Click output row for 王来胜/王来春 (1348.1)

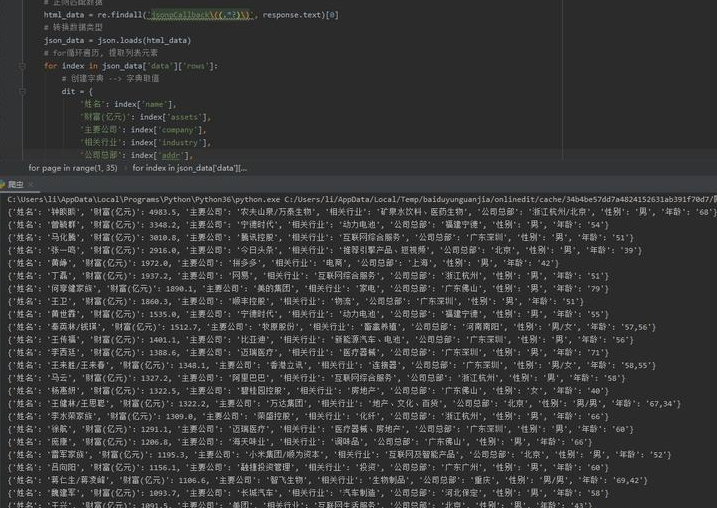[332, 366]
